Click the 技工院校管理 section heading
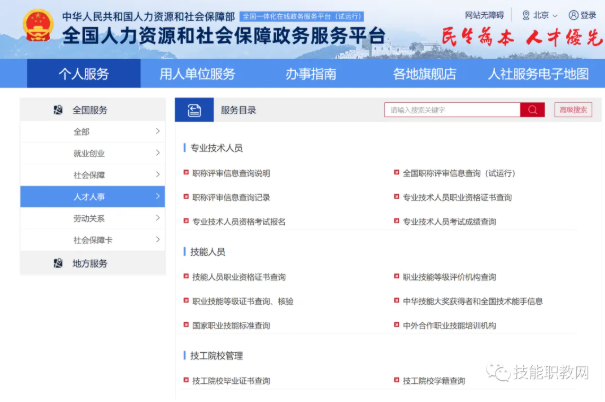Screen dimensions: 605x402 216,356
